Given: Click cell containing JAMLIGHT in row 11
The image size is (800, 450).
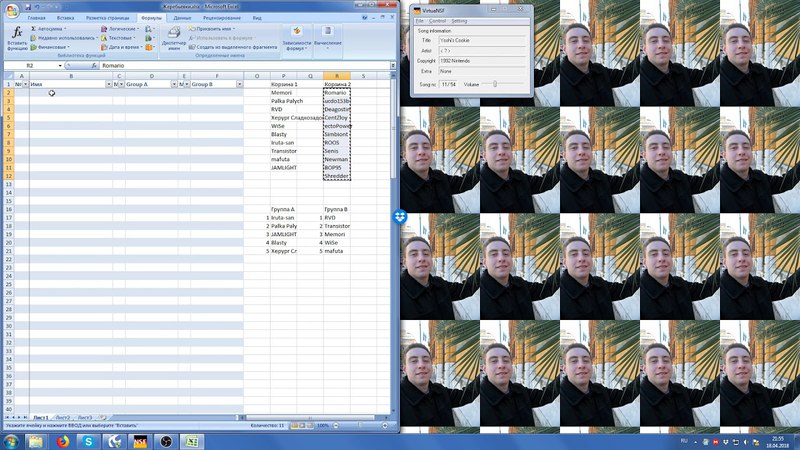Looking at the screenshot, I should [283, 167].
